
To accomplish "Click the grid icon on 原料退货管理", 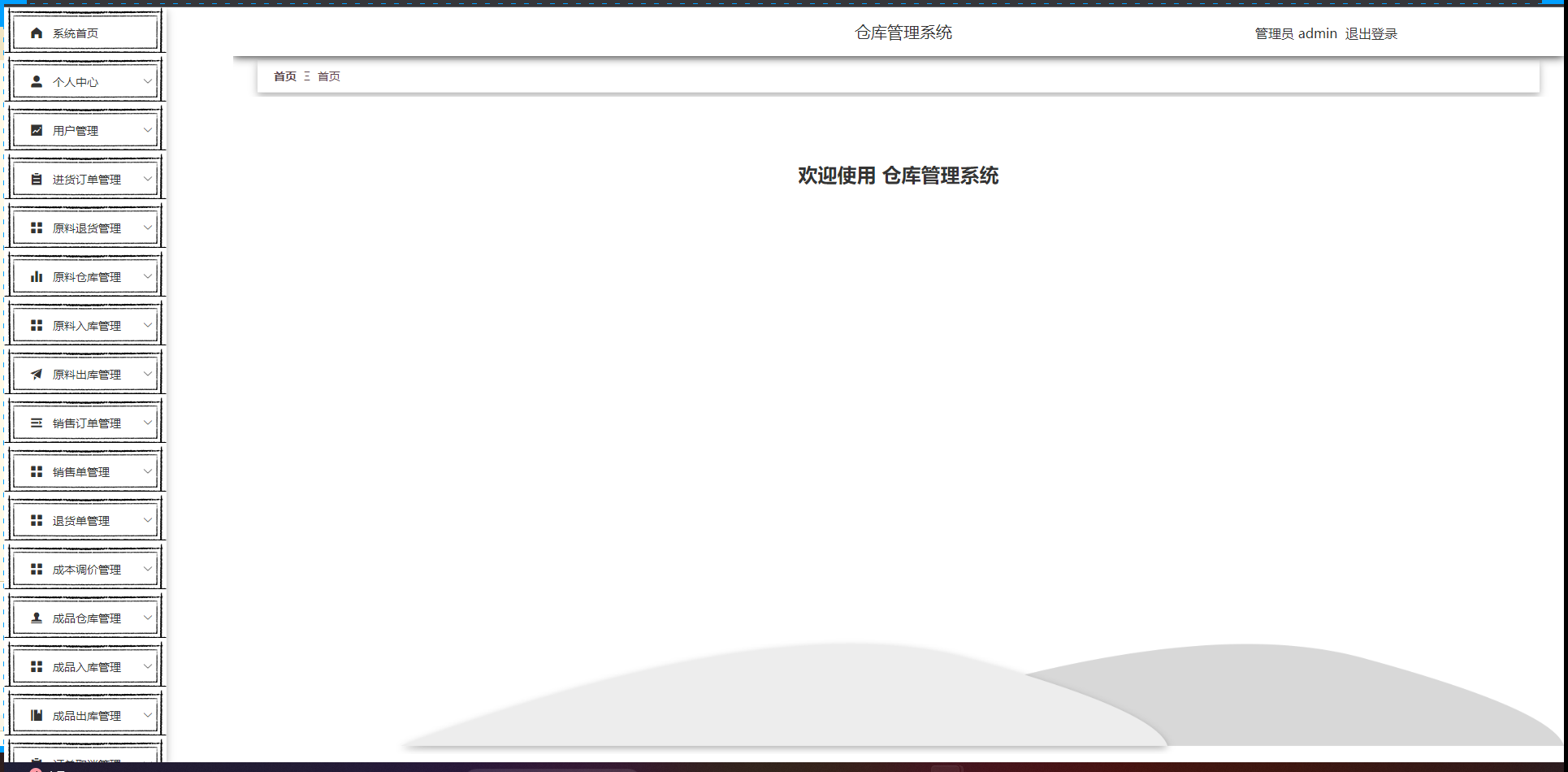I will click(36, 228).
